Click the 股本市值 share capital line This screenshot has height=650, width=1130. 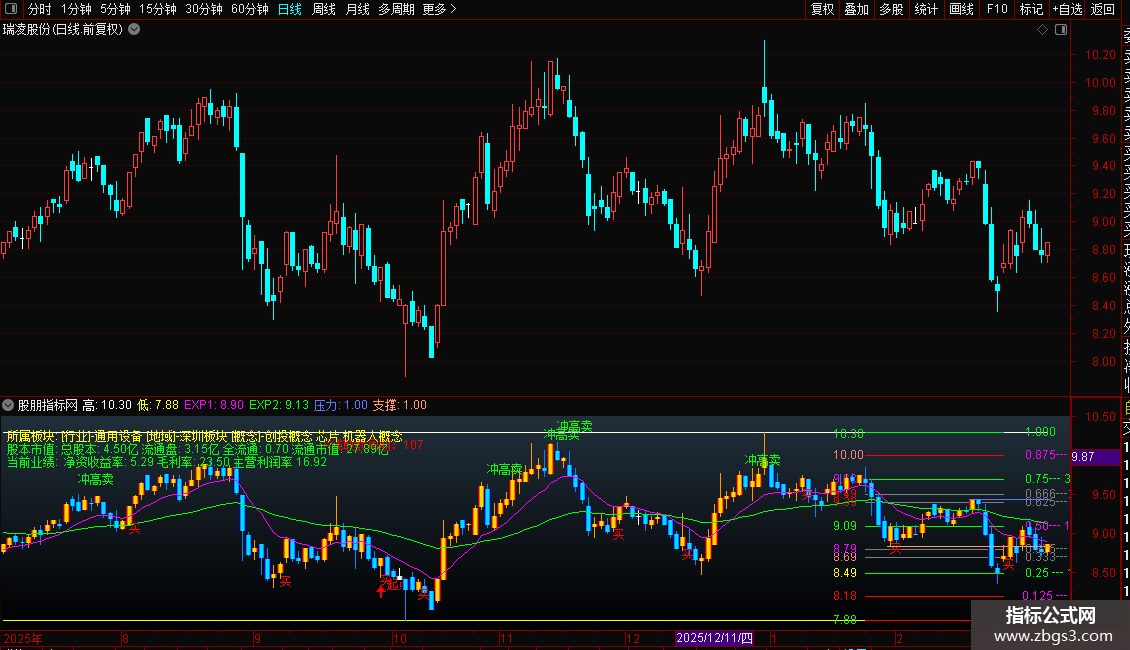198,449
